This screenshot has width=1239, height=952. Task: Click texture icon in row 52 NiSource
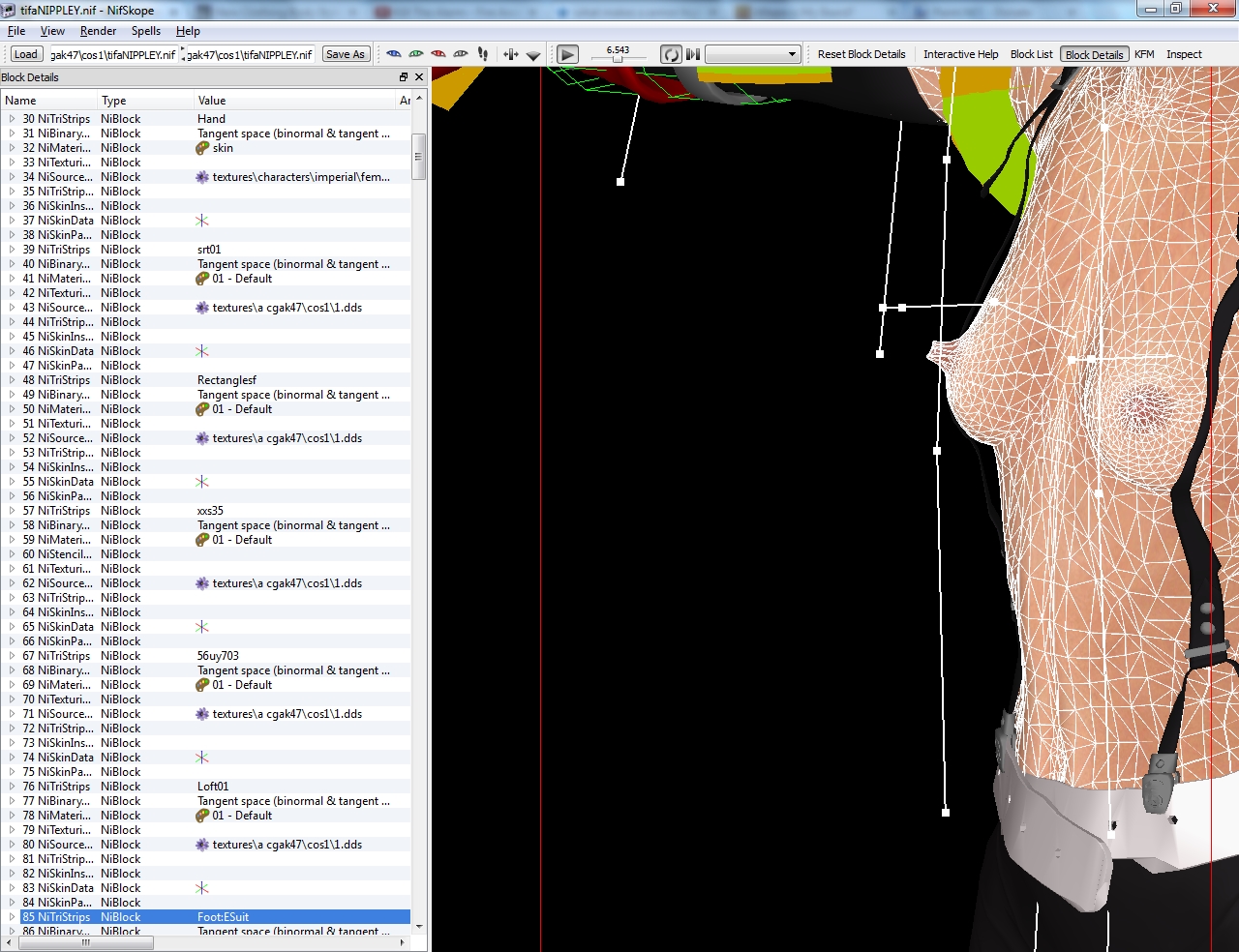pos(202,438)
